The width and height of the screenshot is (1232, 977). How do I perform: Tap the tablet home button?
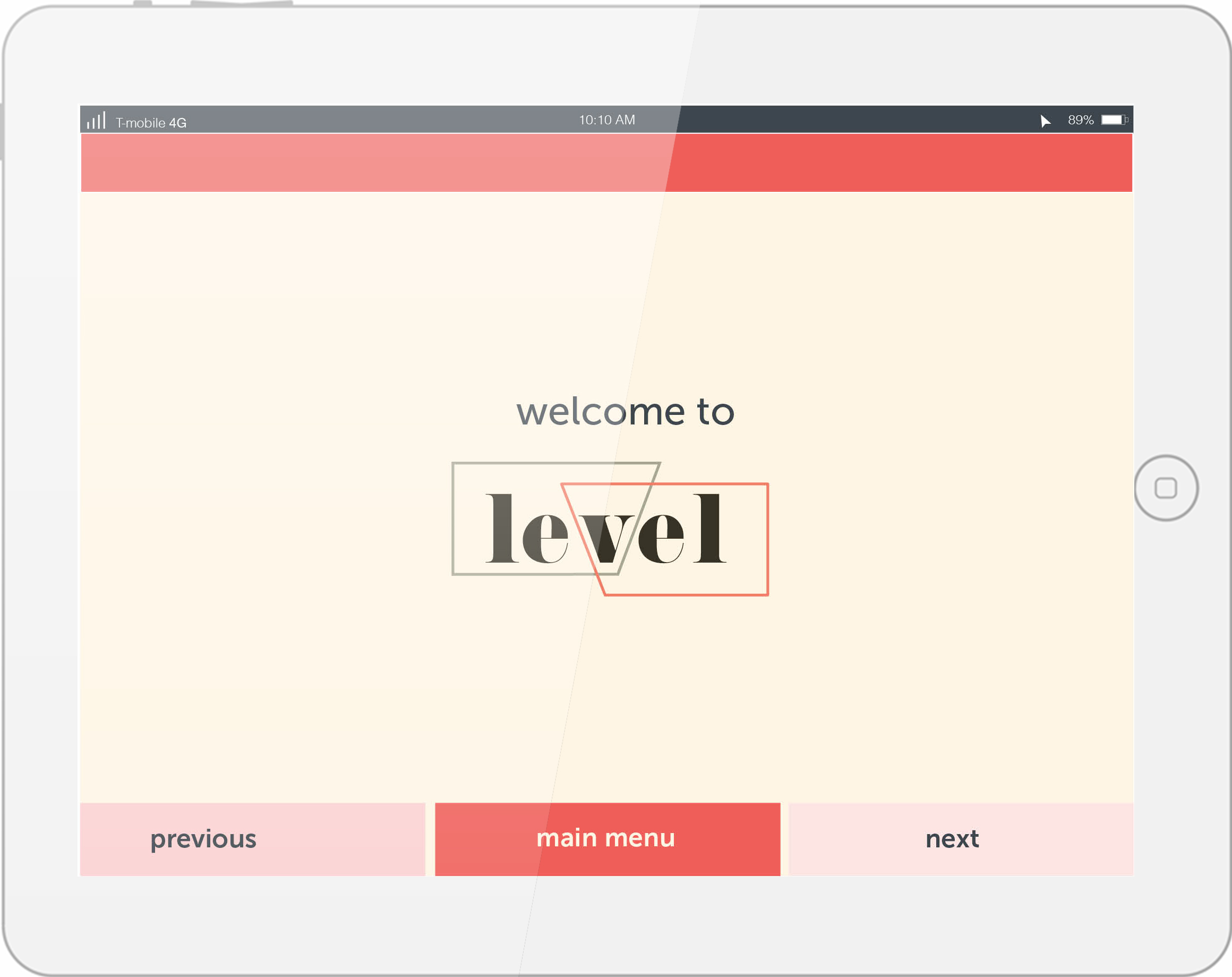[x=1166, y=488]
